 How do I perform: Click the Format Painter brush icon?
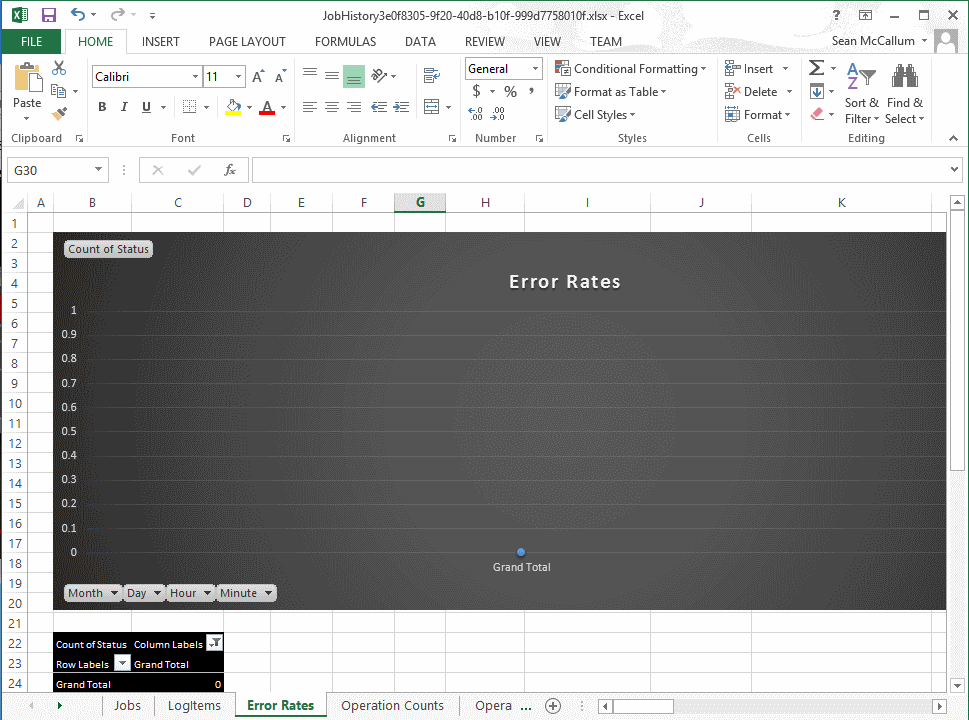coord(59,114)
